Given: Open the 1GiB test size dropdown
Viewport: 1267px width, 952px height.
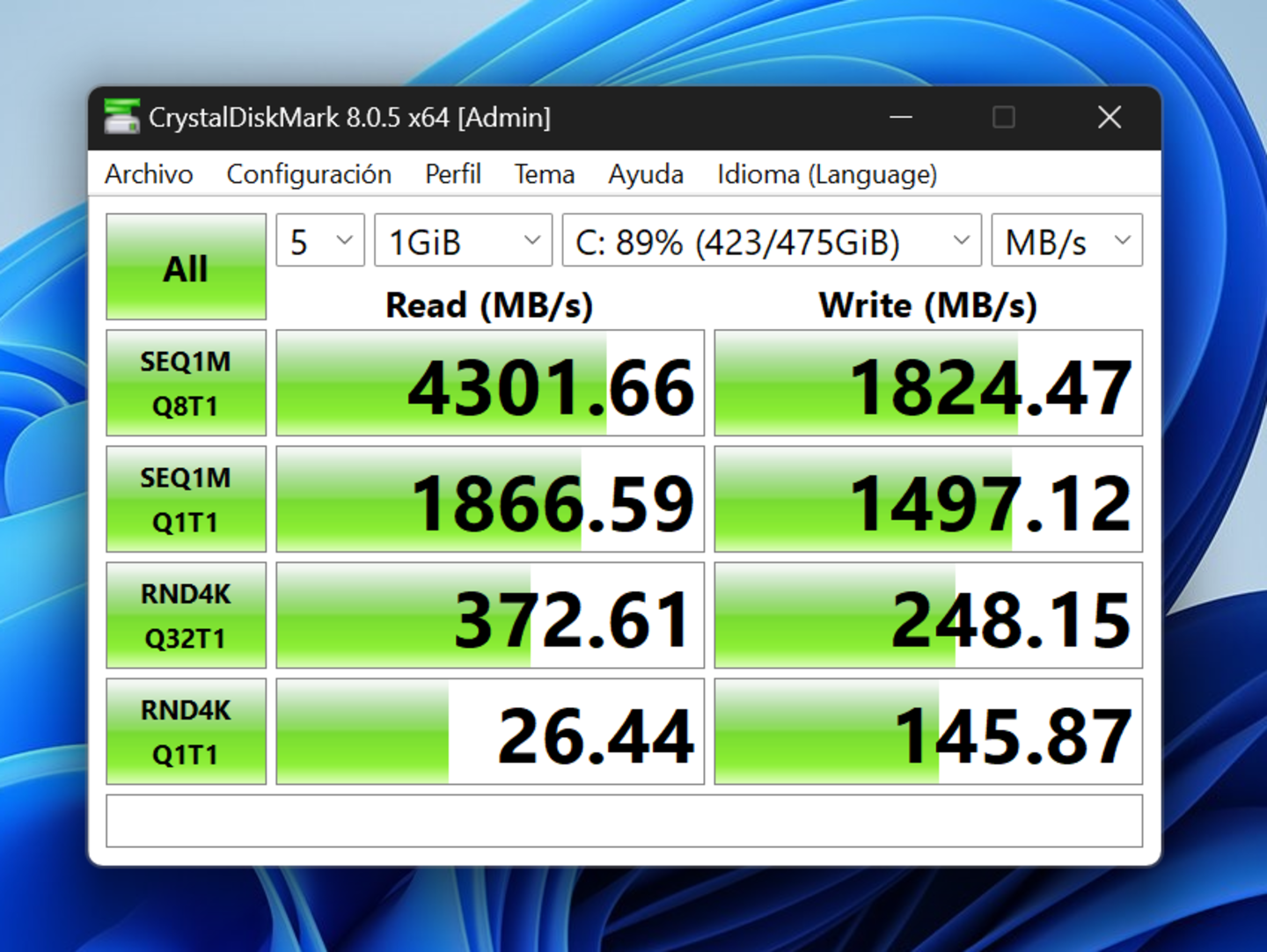Looking at the screenshot, I should 462,240.
